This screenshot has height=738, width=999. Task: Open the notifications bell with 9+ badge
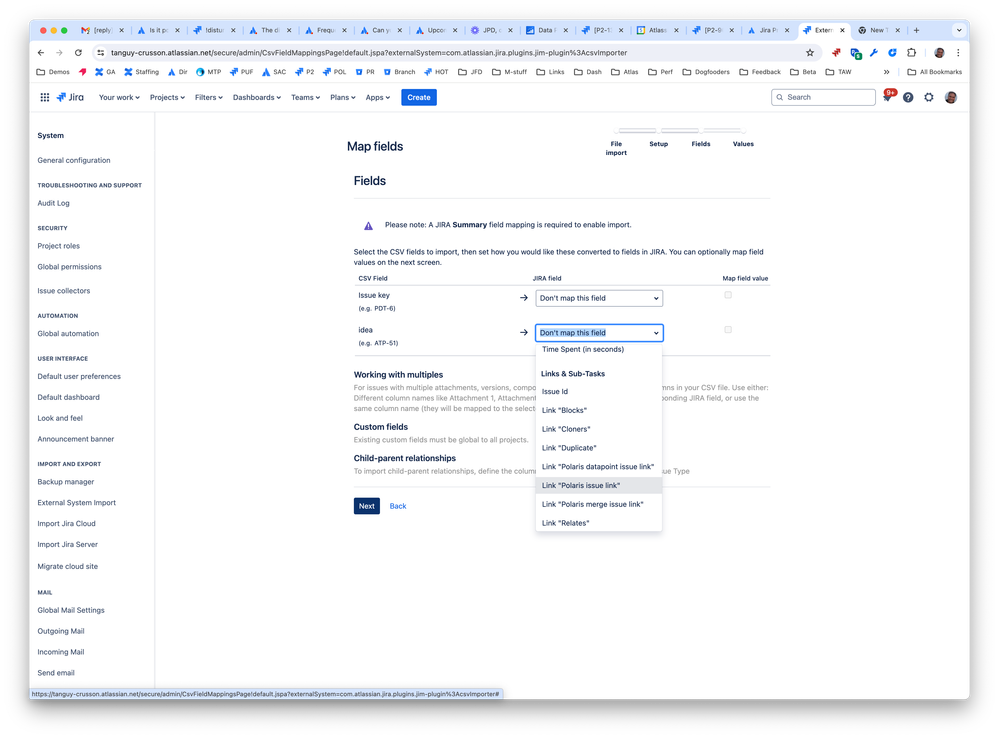click(888, 97)
